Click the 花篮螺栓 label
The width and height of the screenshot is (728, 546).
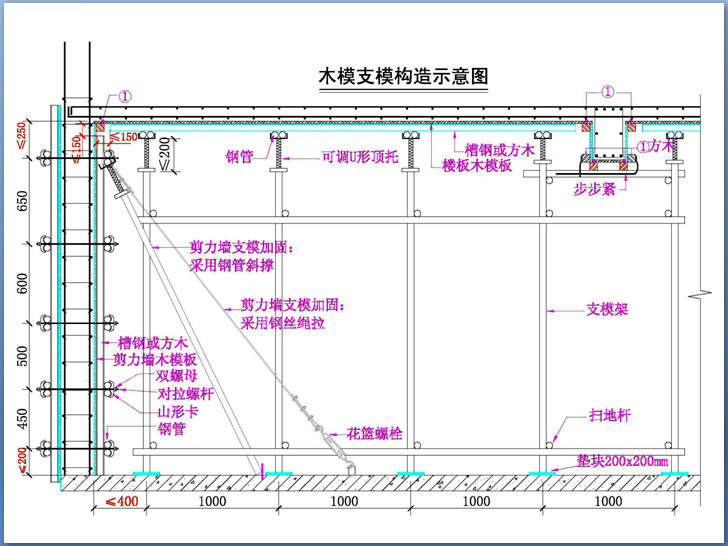click(x=374, y=433)
